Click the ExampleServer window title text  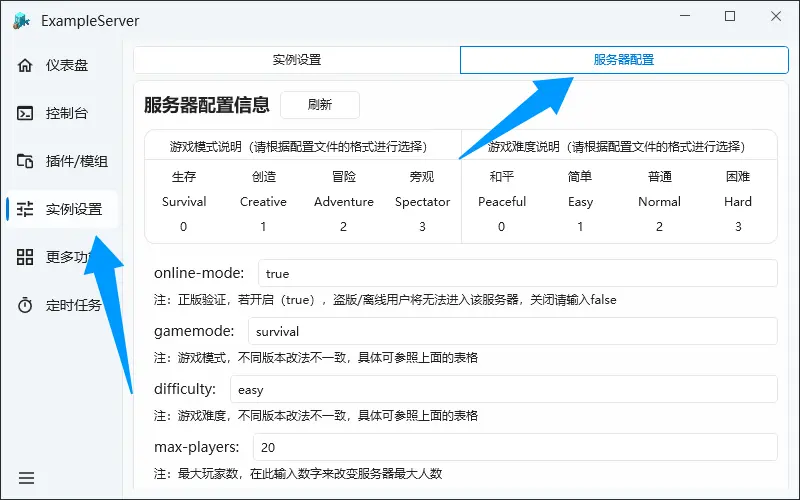point(90,21)
